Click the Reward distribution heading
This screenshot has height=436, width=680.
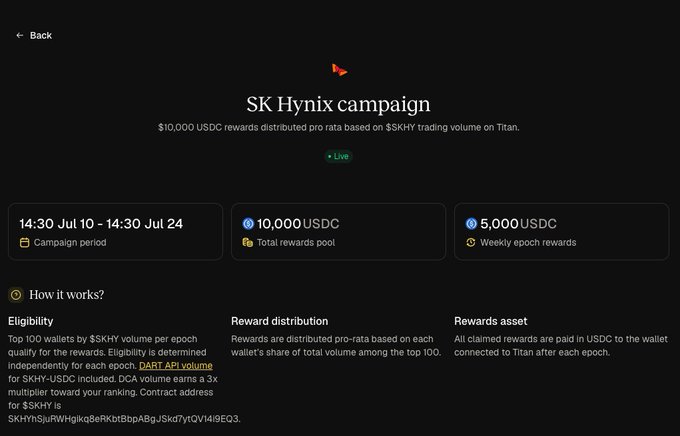click(279, 321)
